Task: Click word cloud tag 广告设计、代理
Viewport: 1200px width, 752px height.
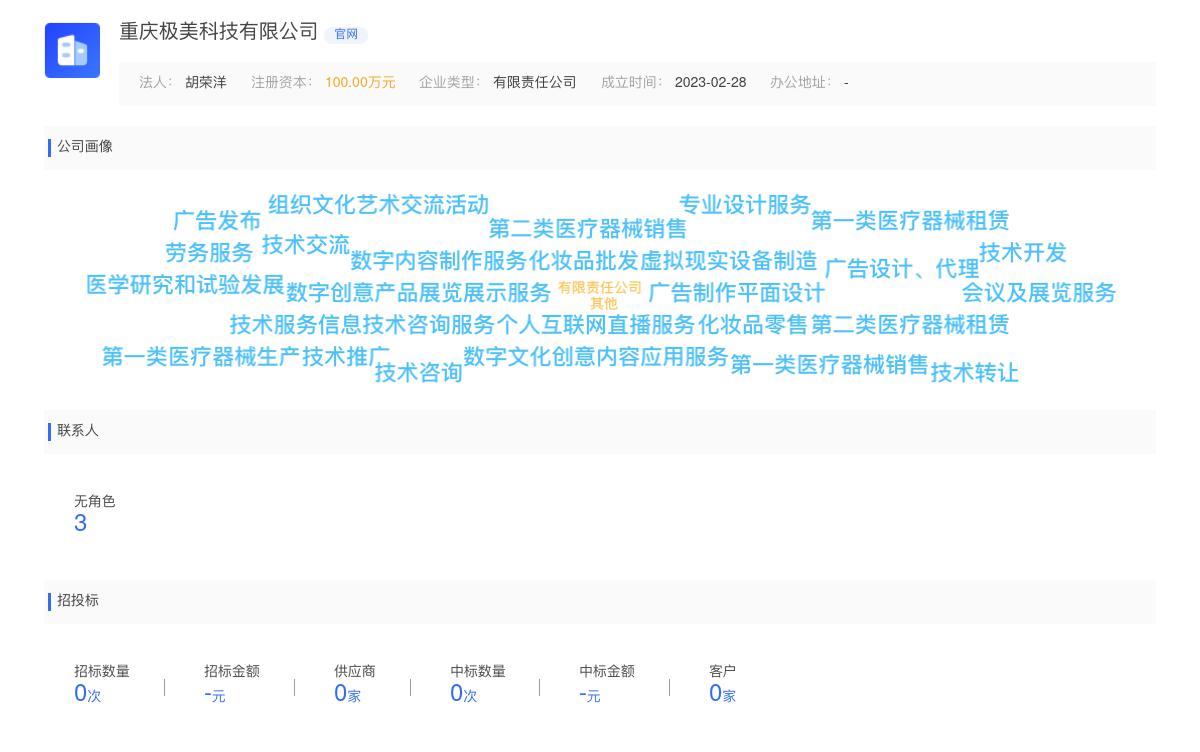Action: (902, 269)
